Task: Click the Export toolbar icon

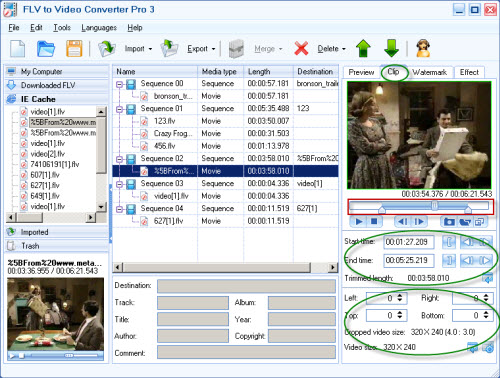Action: click(169, 49)
